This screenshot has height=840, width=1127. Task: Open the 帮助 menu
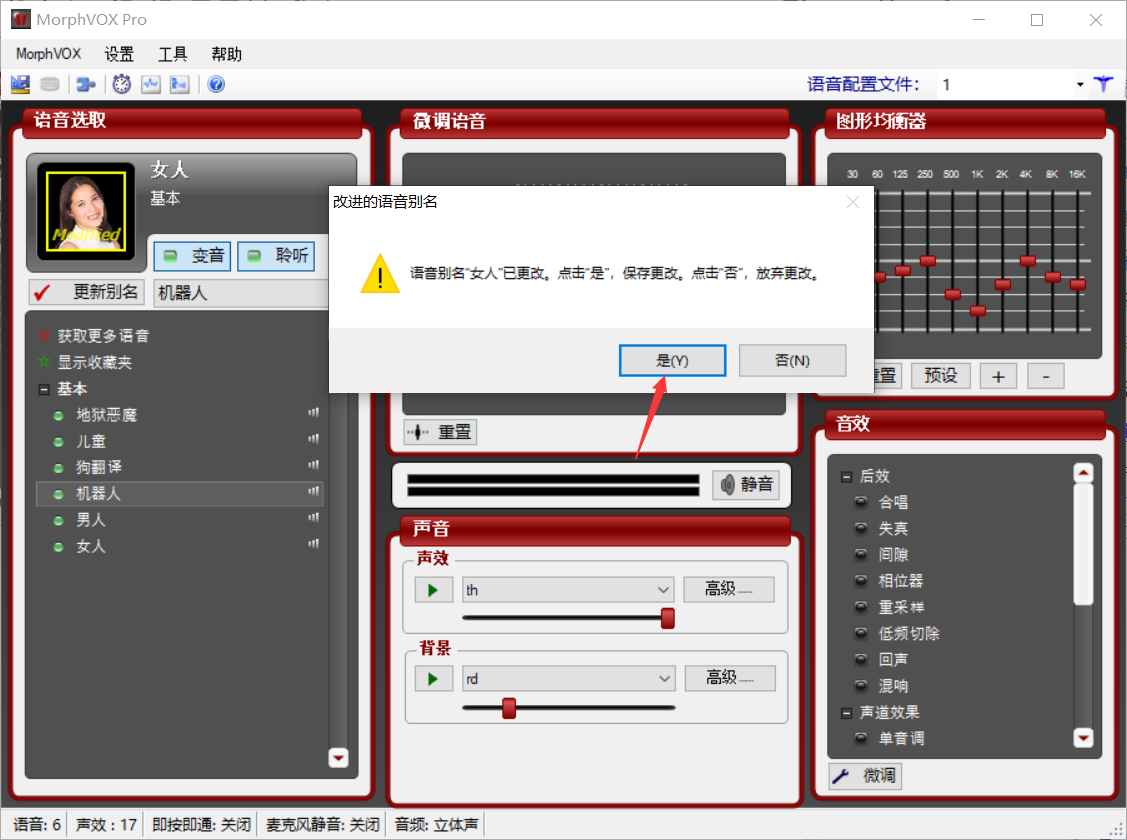226,54
